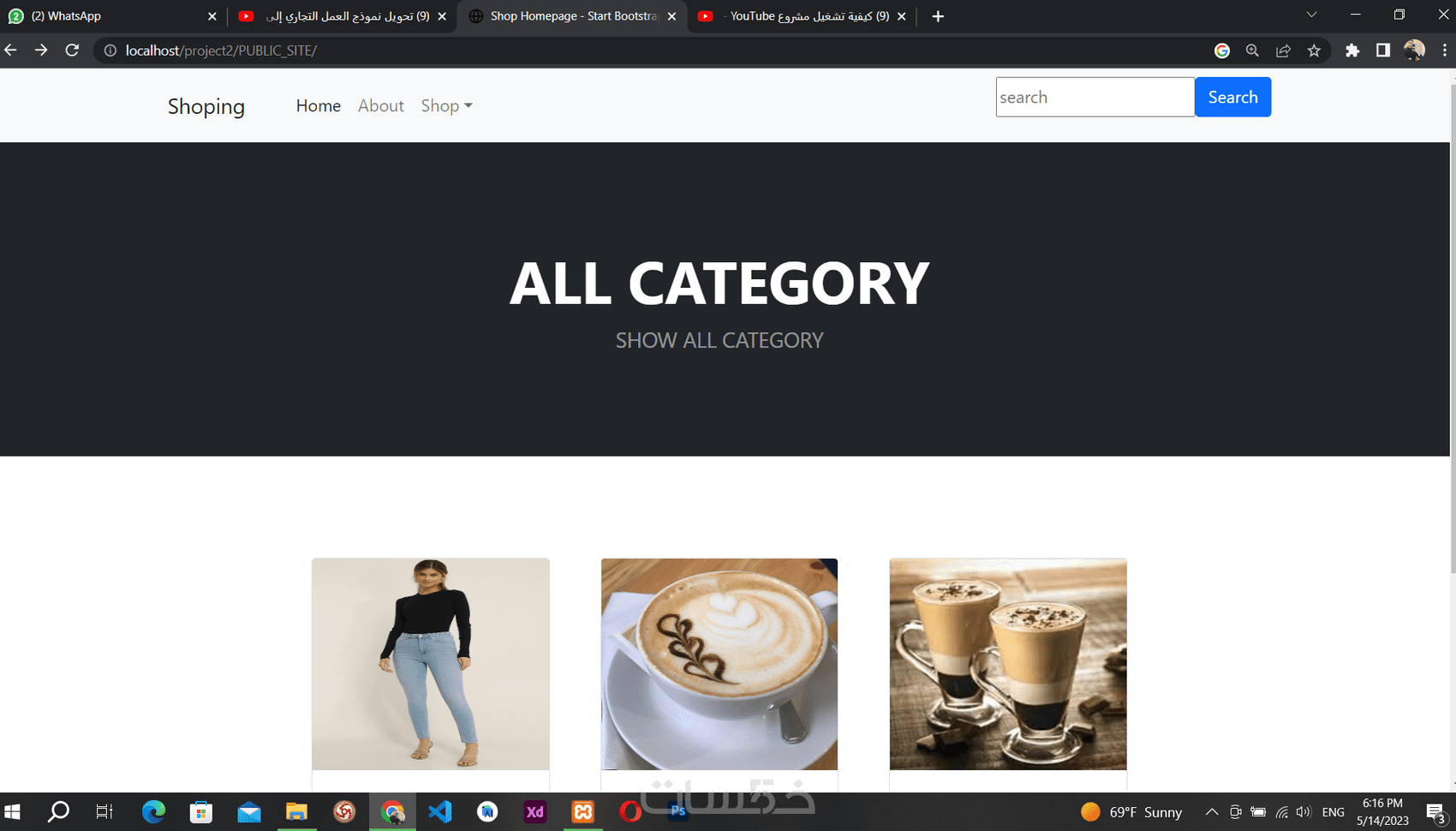1456x831 pixels.
Task: Open the Shoping brand link
Action: [x=206, y=106]
